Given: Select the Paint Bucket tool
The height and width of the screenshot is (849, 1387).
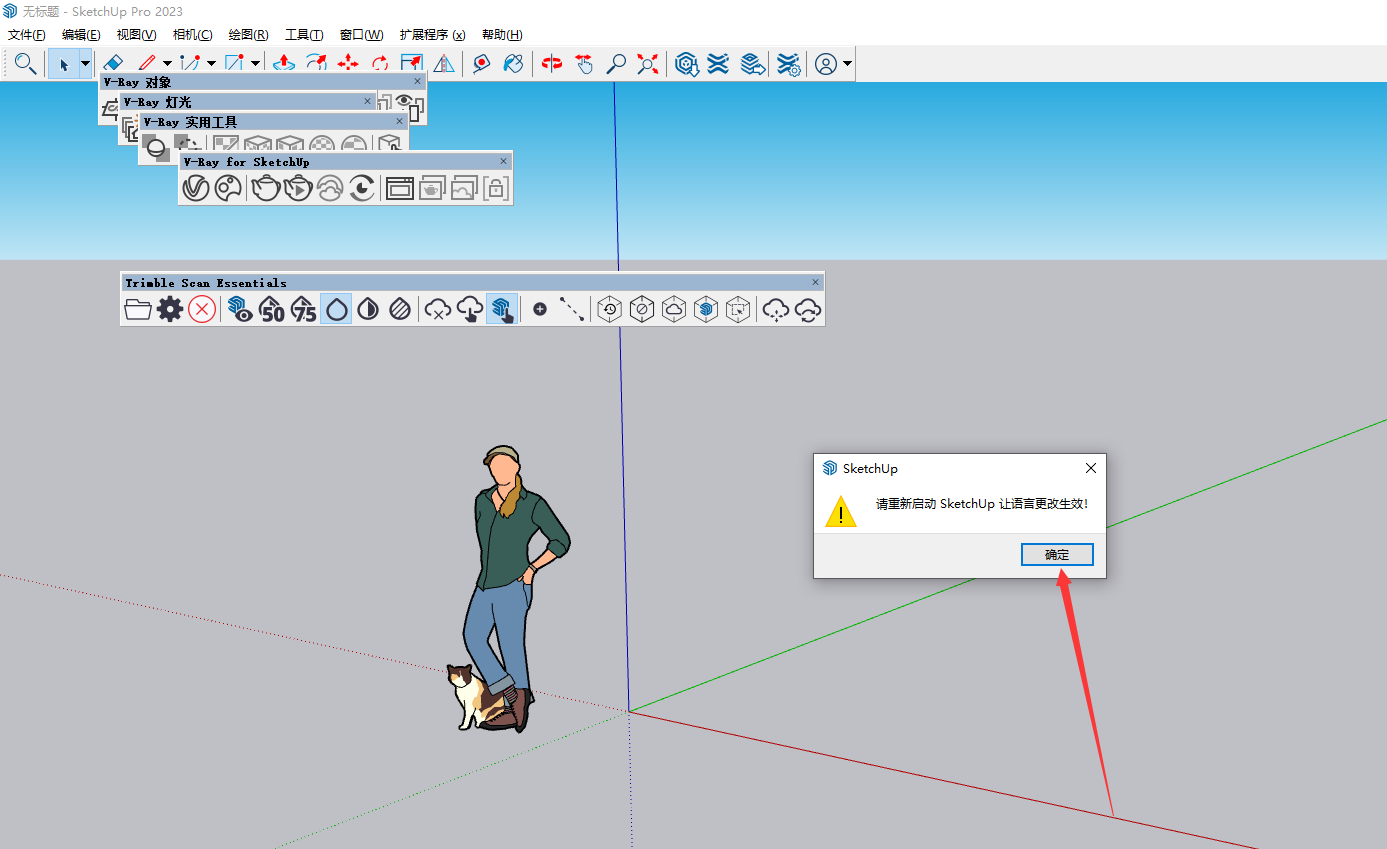Looking at the screenshot, I should pyautogui.click(x=513, y=63).
